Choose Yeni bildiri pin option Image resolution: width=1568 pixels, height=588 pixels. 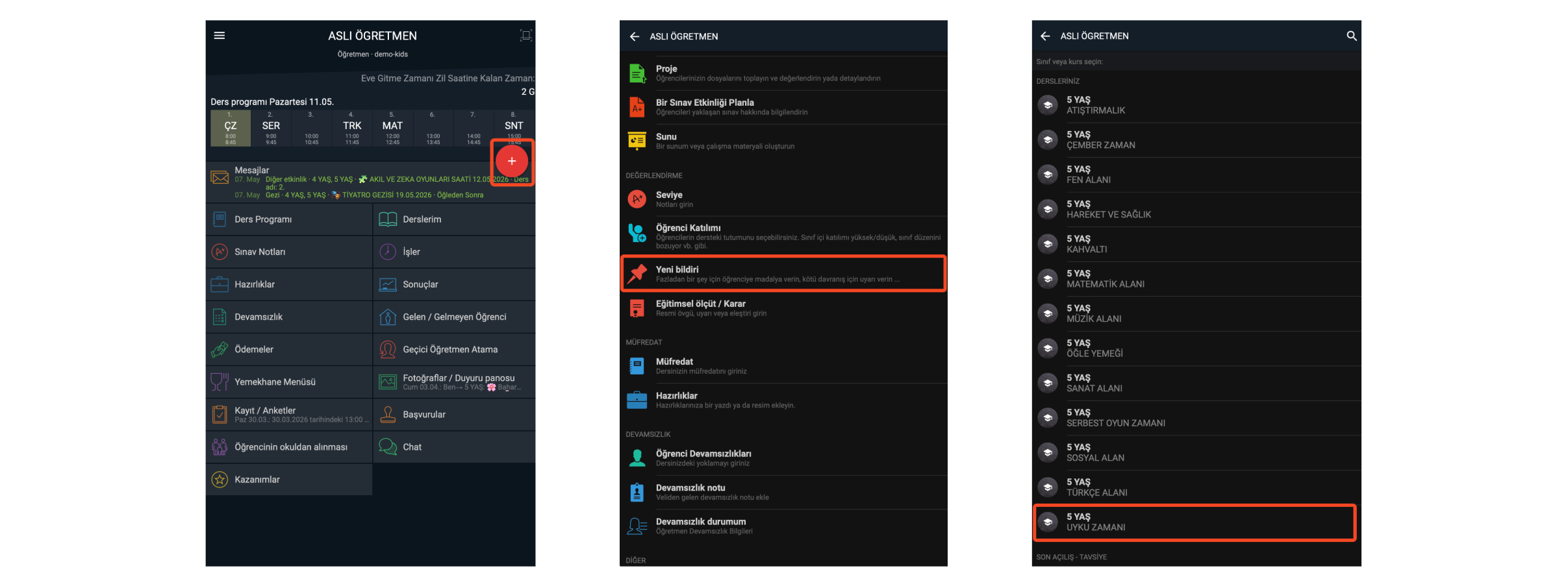pyautogui.click(x=783, y=273)
